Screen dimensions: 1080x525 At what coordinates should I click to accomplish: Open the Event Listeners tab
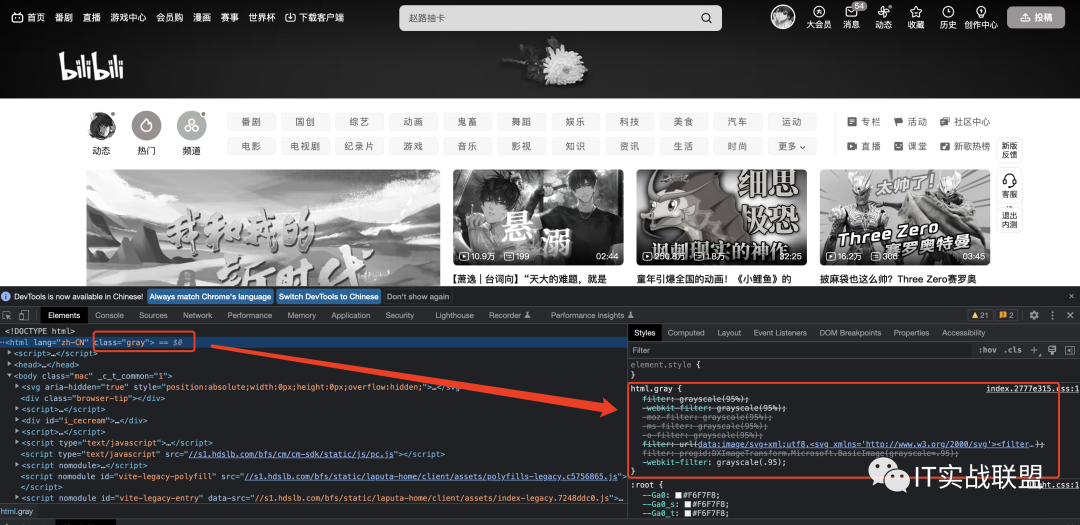(780, 333)
